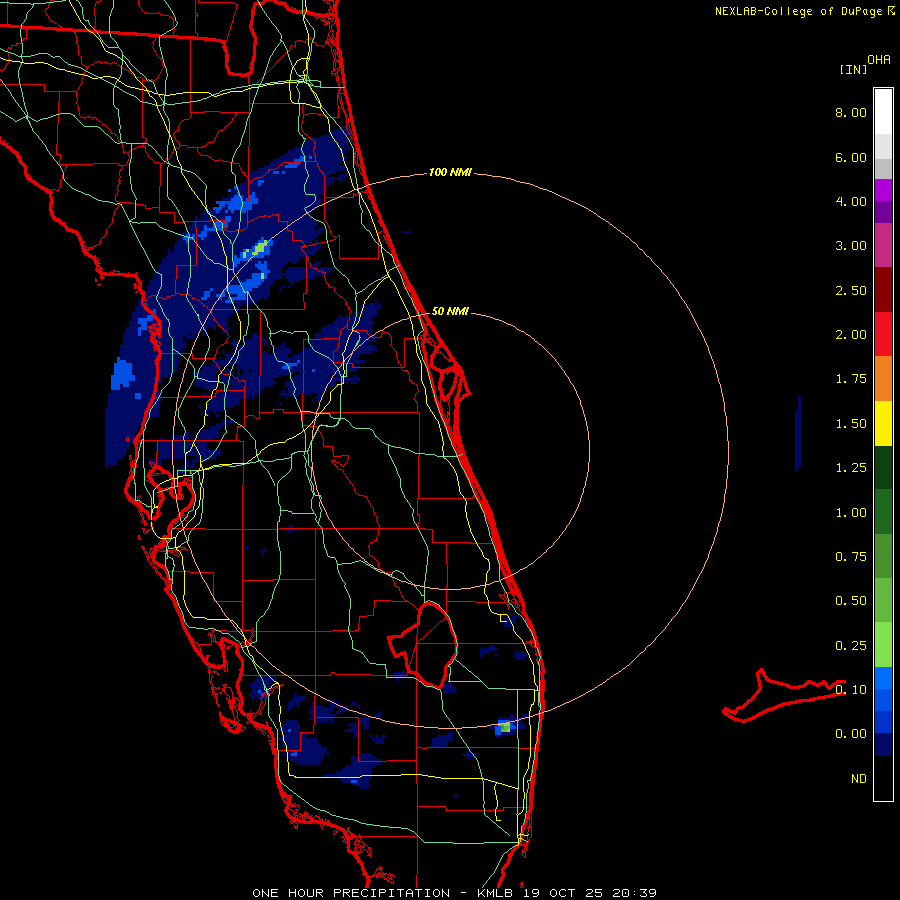Click the yellow-green rain core in northern band
Image resolution: width=900 pixels, height=900 pixels.
(257, 249)
